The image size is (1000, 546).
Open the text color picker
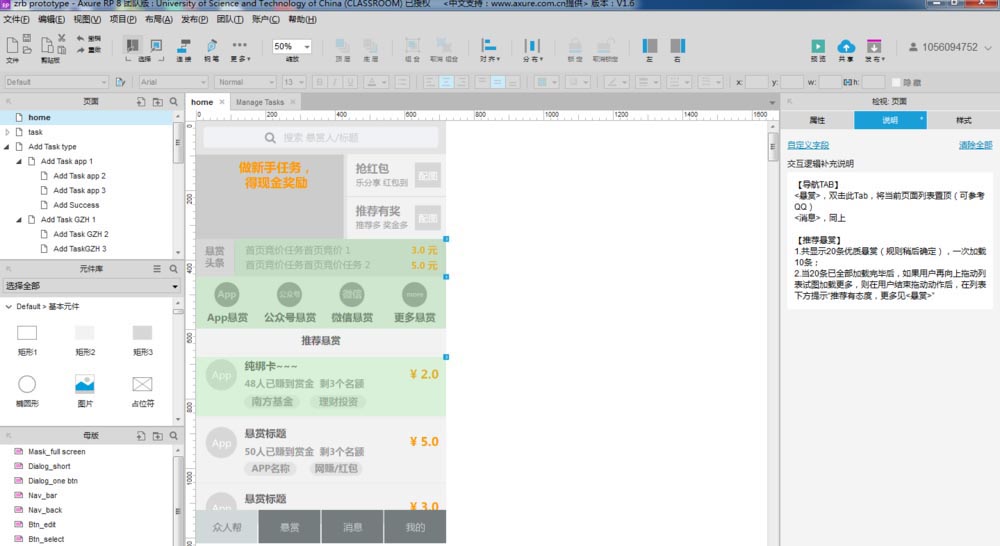(376, 82)
